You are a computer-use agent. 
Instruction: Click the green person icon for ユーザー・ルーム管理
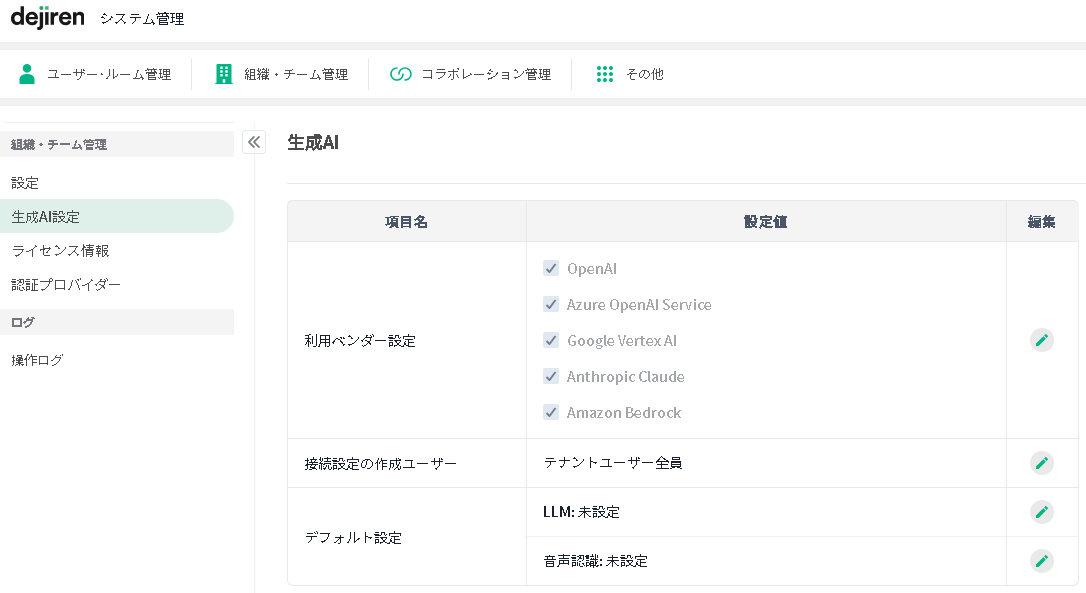click(27, 74)
